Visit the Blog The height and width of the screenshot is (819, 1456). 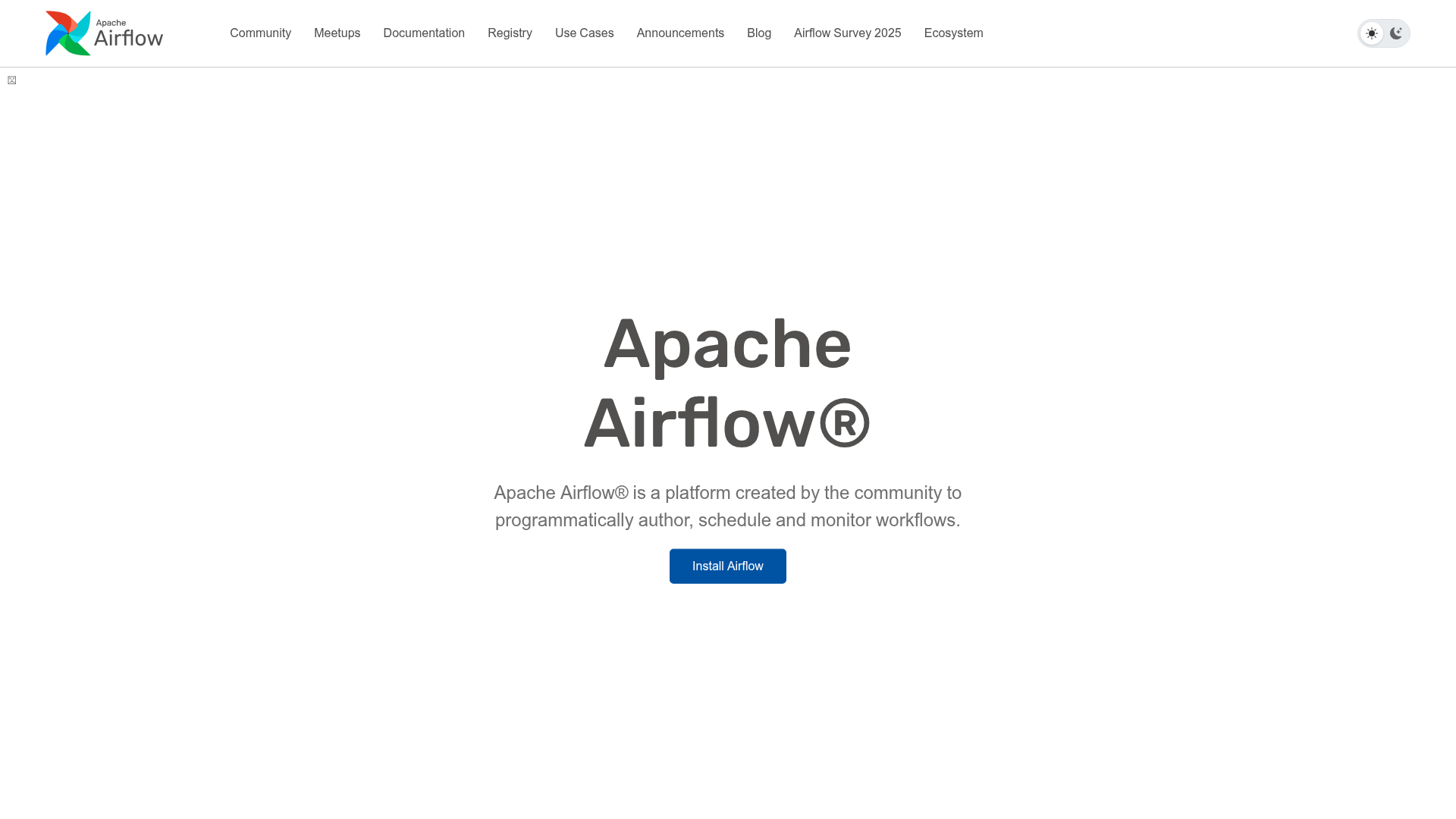pos(758,33)
